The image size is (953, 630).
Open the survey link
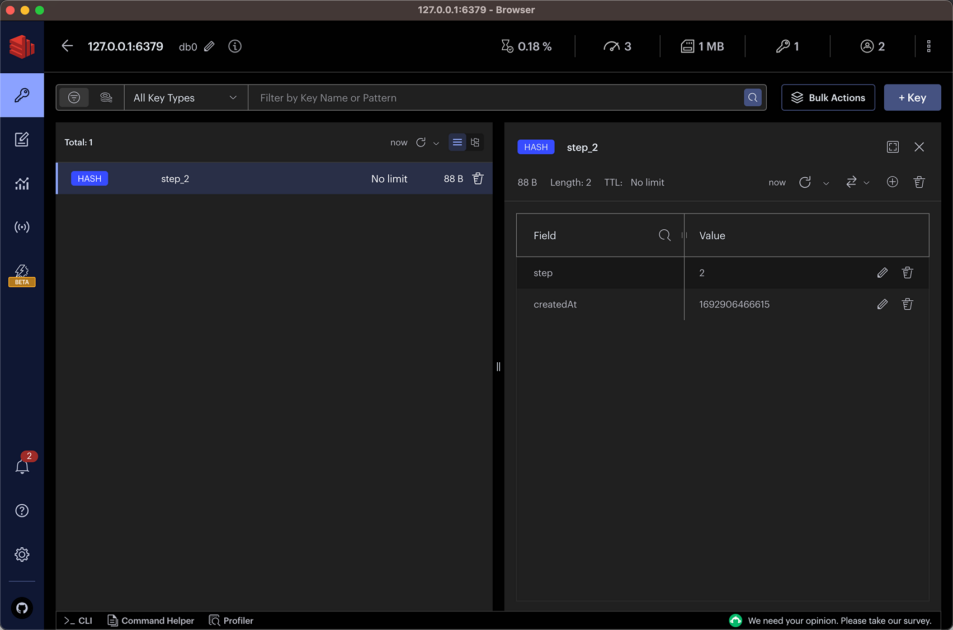839,620
